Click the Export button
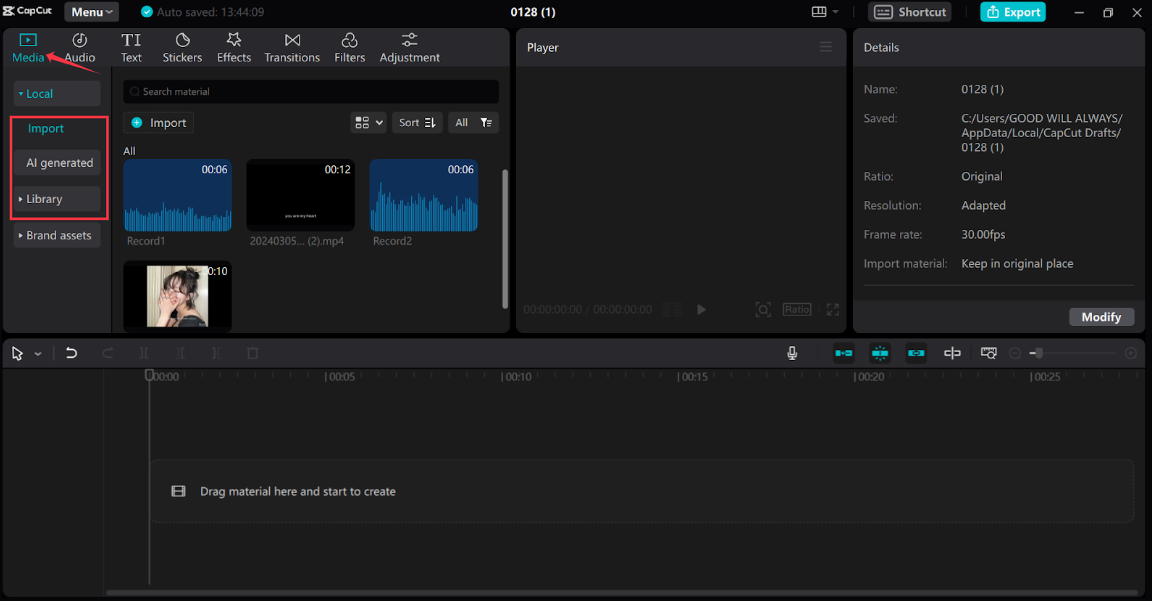The width and height of the screenshot is (1152, 601). click(1012, 12)
